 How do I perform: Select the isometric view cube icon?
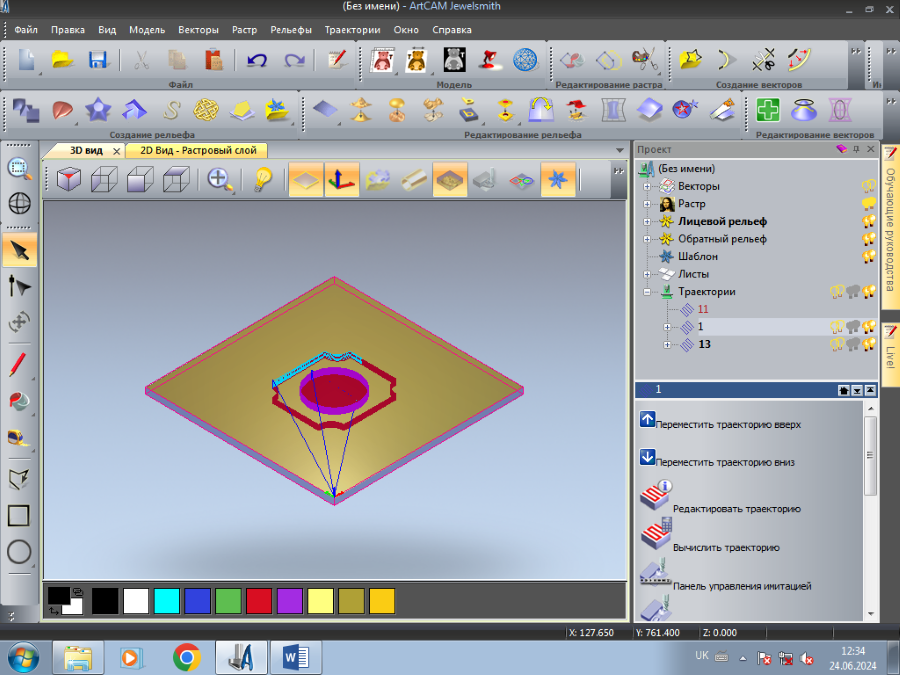pos(69,180)
